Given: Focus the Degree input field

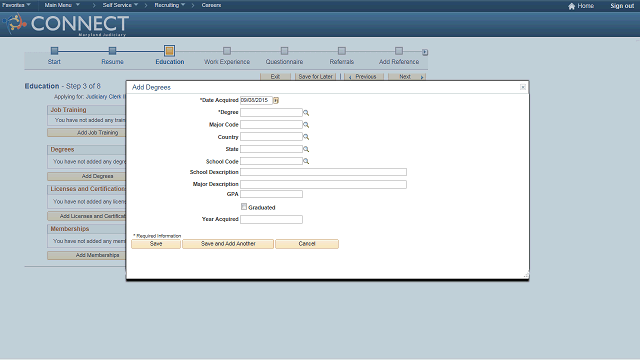Looking at the screenshot, I should coord(271,112).
